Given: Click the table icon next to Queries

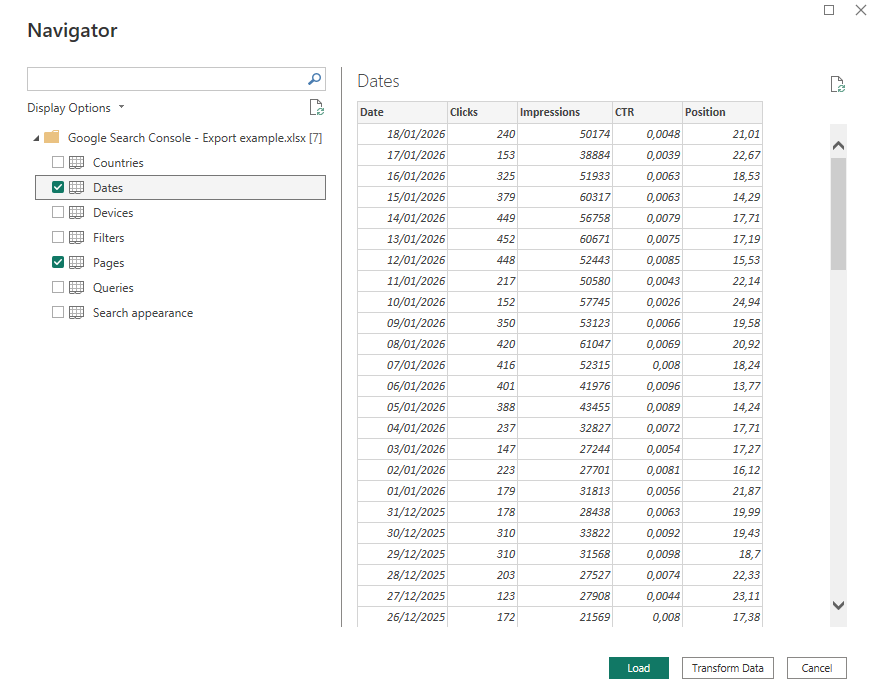Looking at the screenshot, I should (x=76, y=287).
